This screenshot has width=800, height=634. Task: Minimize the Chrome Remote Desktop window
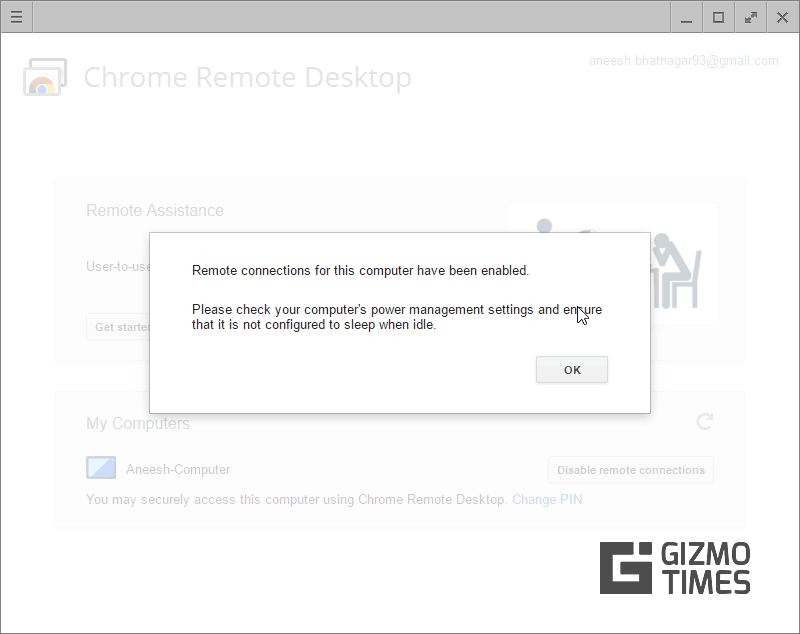coord(685,17)
